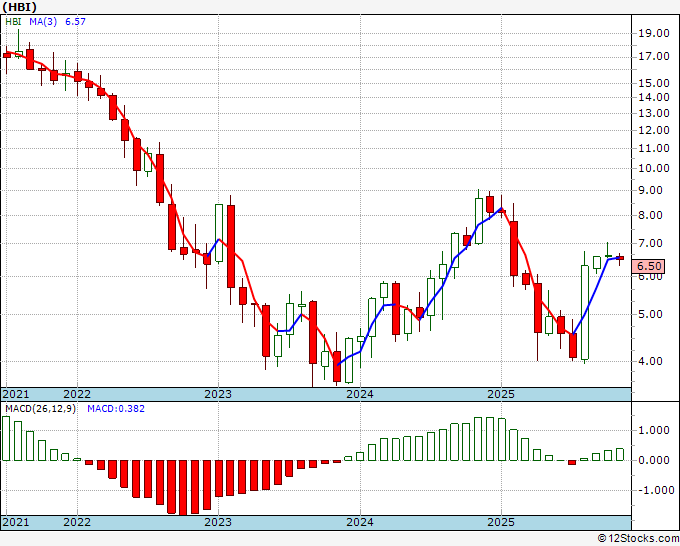Click 2023 on price chart timeline
The width and height of the screenshot is (680, 546).
tap(218, 394)
